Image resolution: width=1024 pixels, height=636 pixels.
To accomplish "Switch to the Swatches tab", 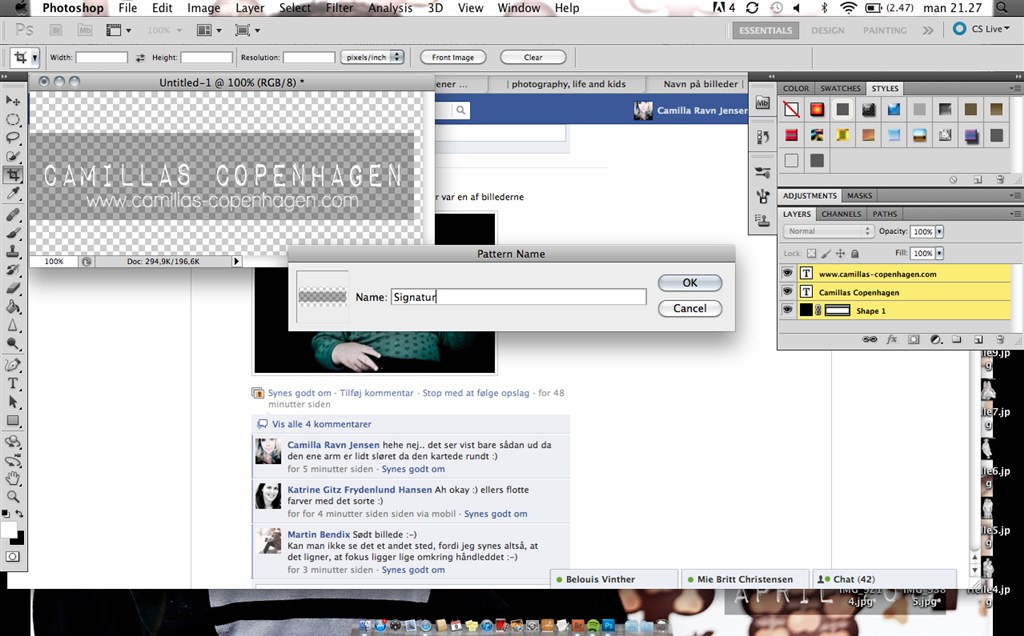I will tap(840, 88).
